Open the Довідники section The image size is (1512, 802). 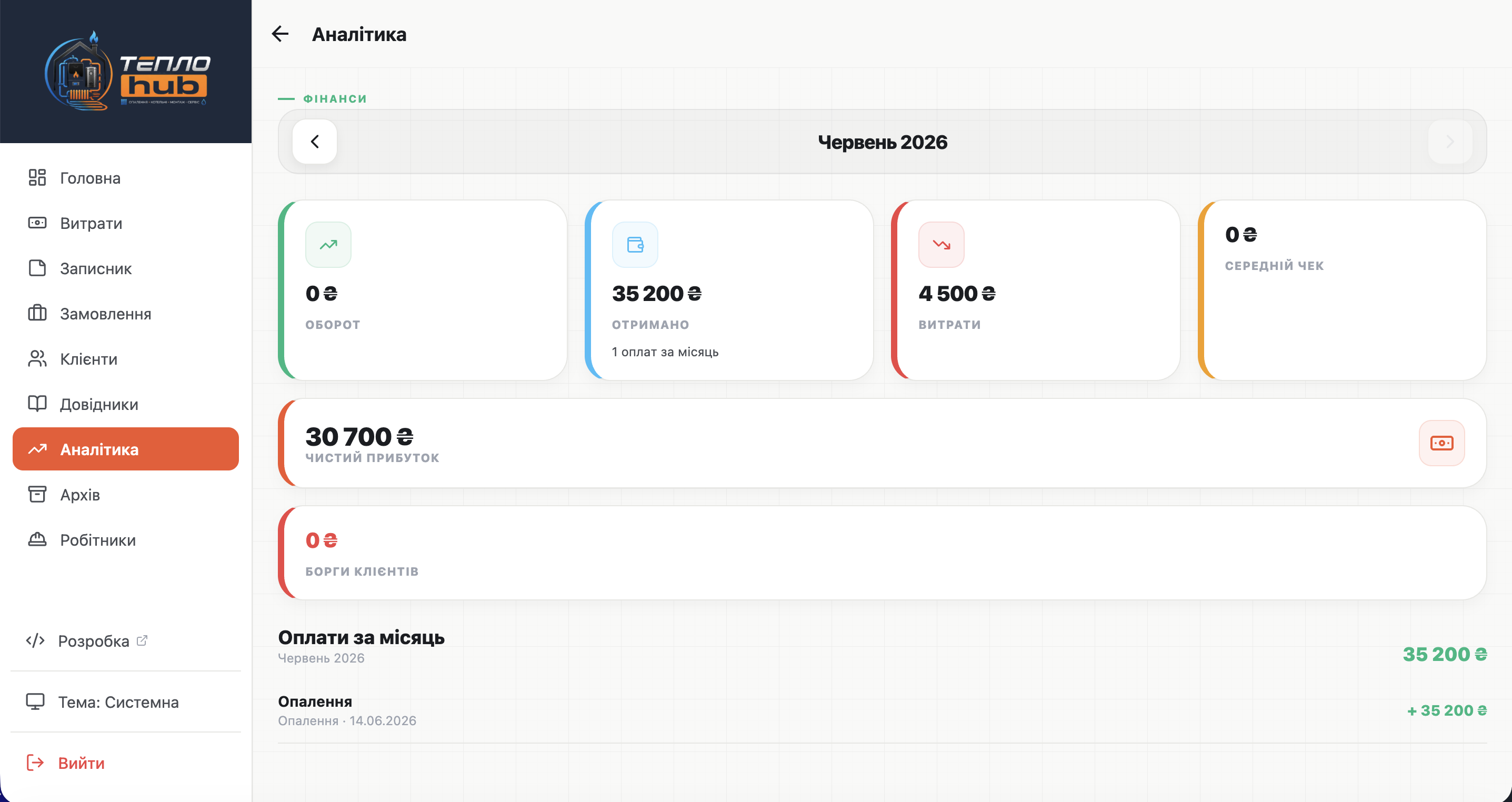pos(126,404)
